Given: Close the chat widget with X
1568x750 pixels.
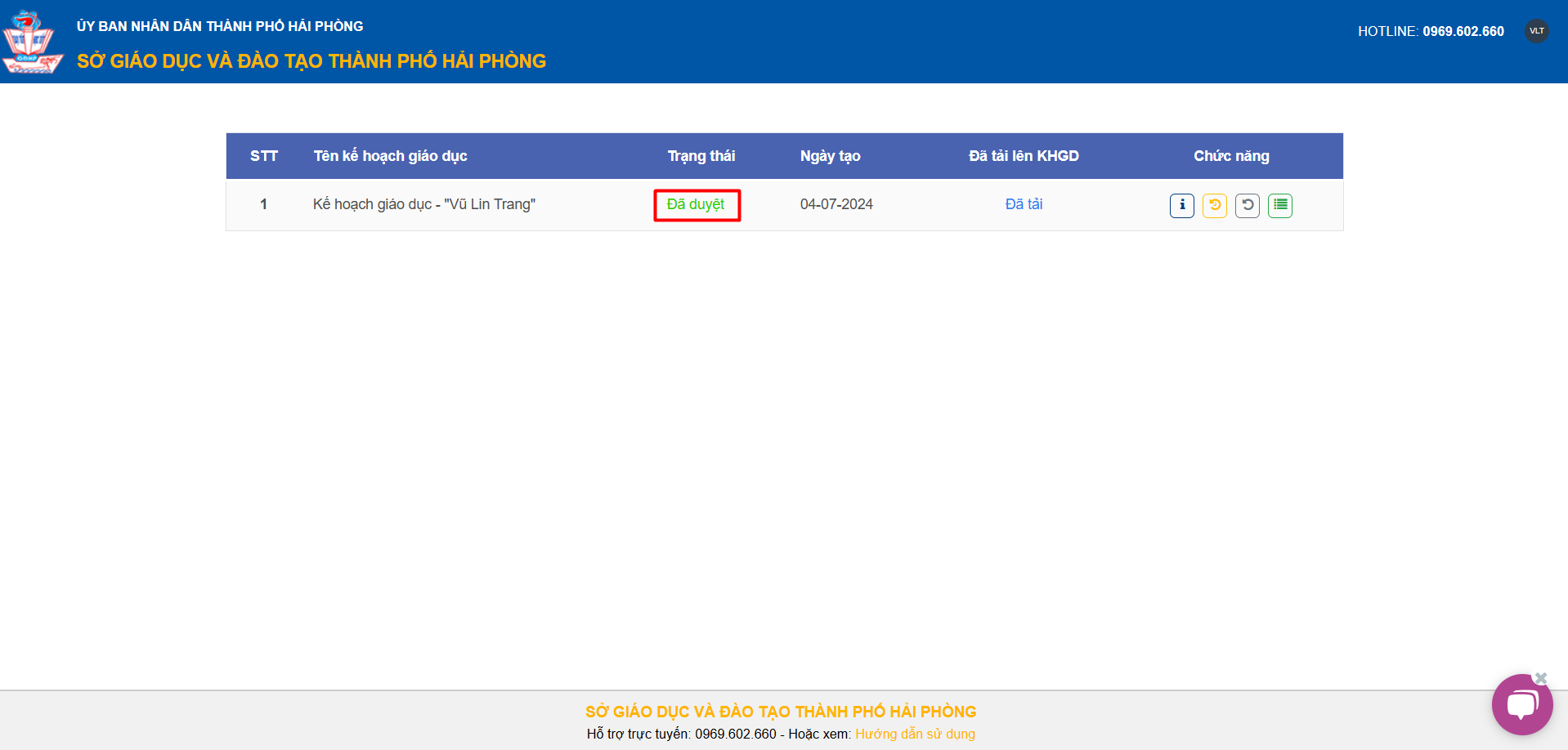Looking at the screenshot, I should [1541, 678].
